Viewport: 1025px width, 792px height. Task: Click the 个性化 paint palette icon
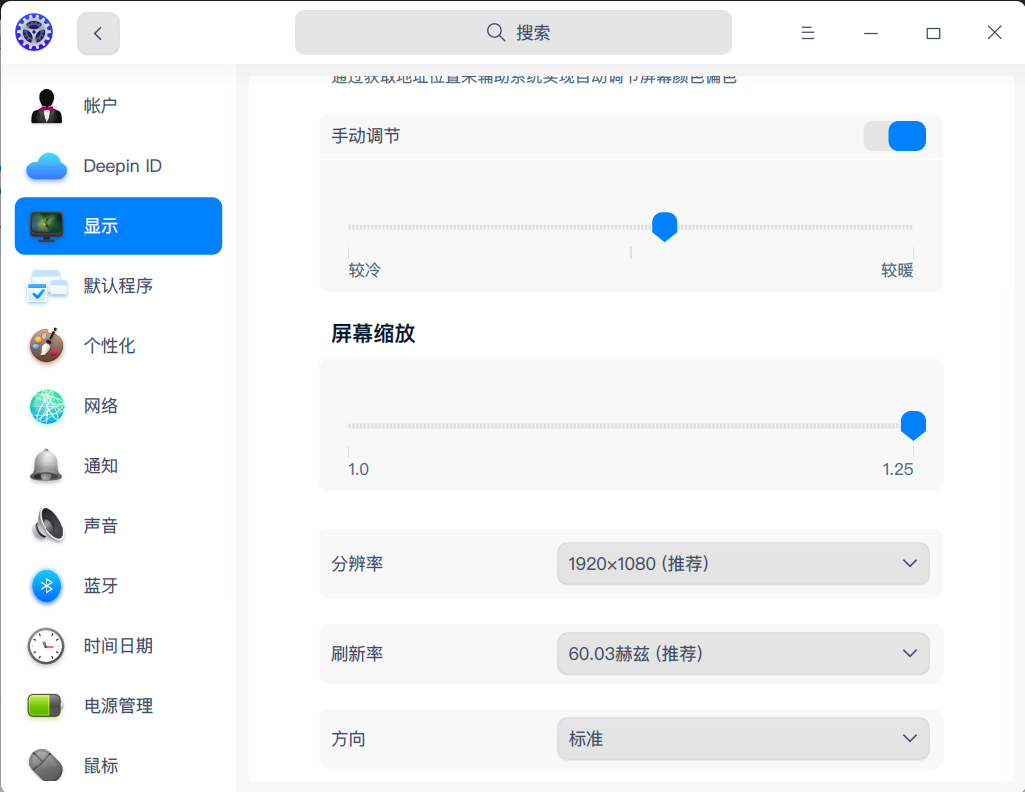[46, 345]
